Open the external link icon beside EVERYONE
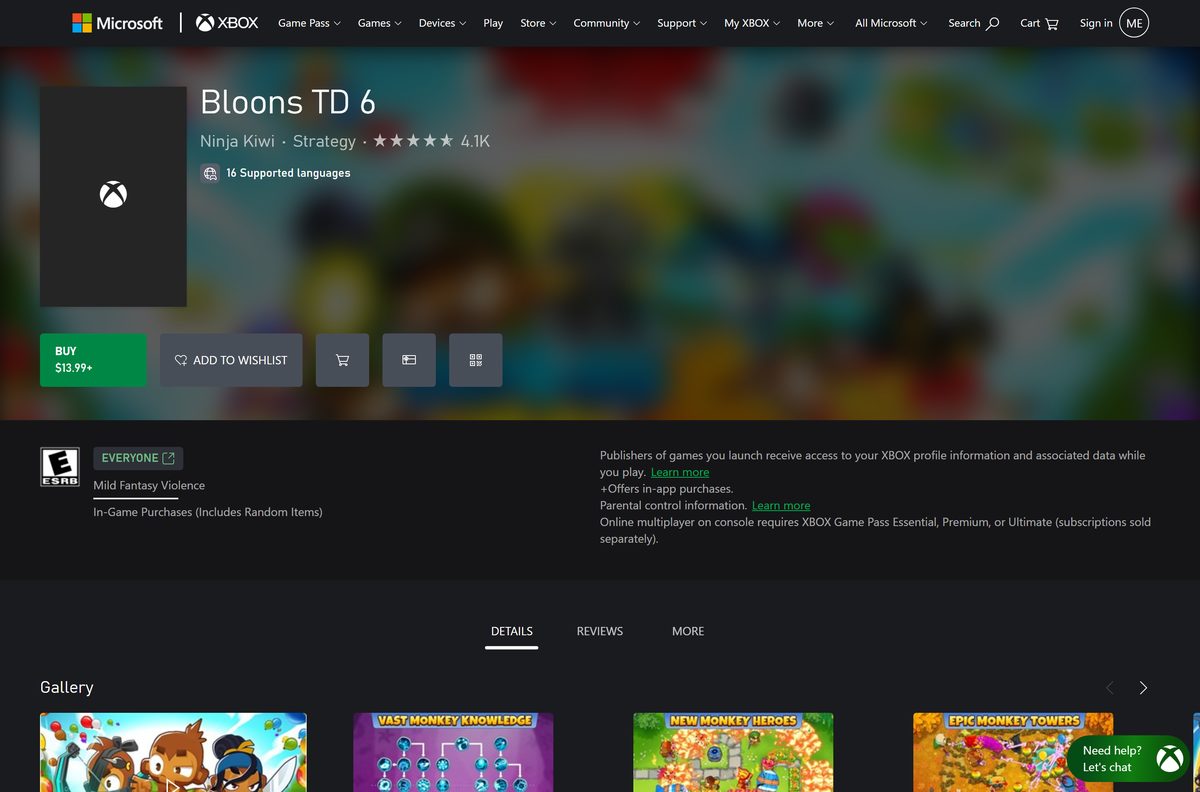Screen dimensions: 1200x792 click(169, 458)
